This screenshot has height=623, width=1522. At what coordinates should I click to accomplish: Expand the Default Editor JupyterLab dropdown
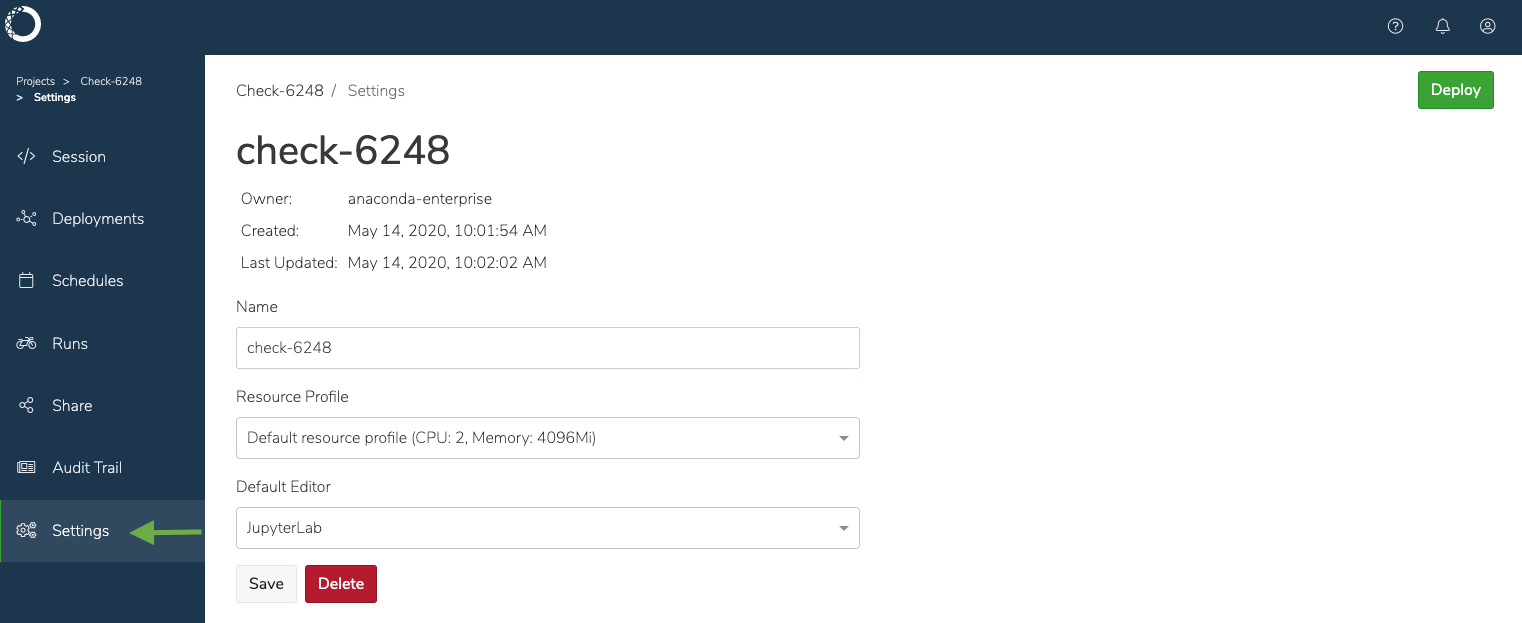(548, 528)
